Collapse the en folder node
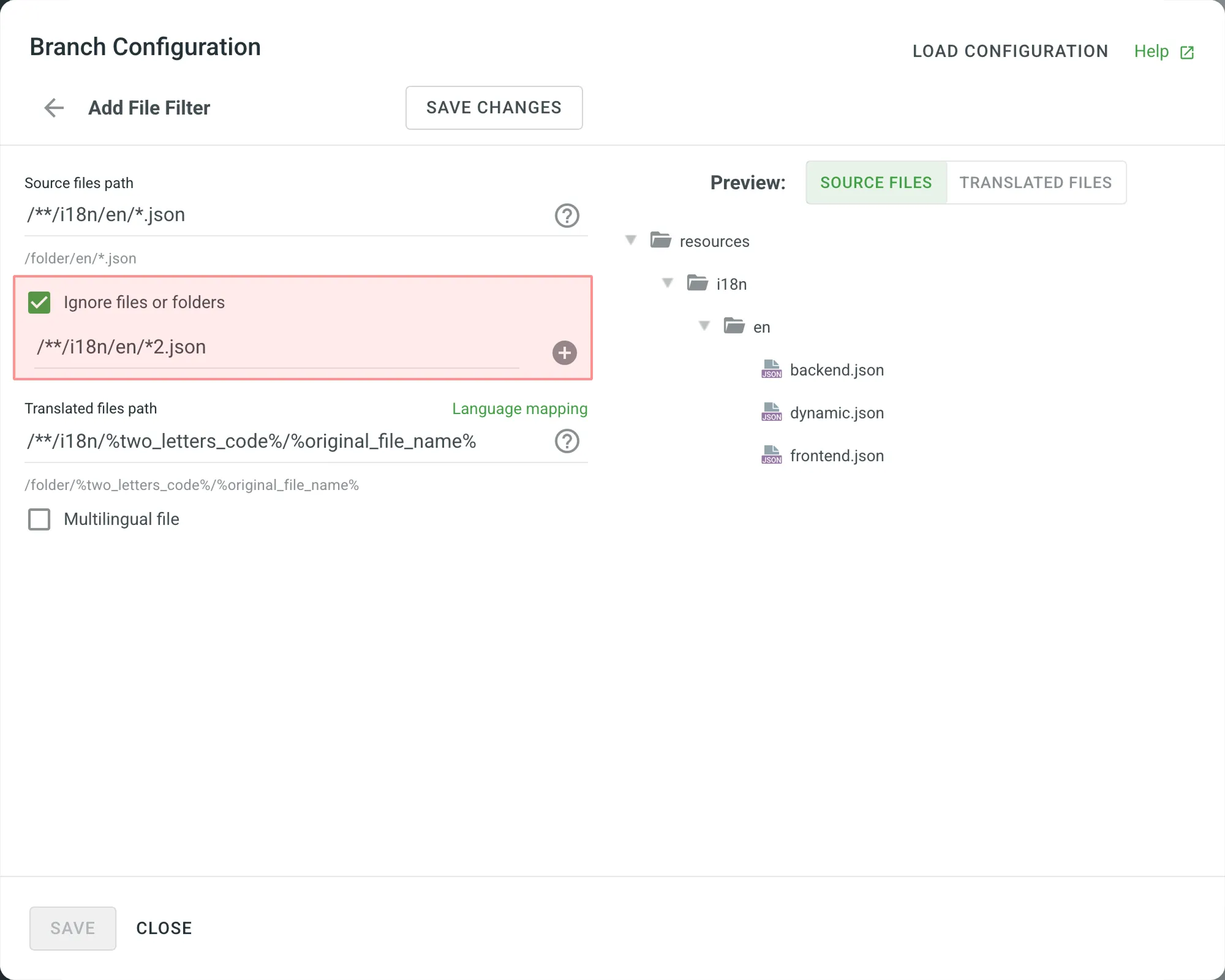The height and width of the screenshot is (980, 1225). click(704, 326)
